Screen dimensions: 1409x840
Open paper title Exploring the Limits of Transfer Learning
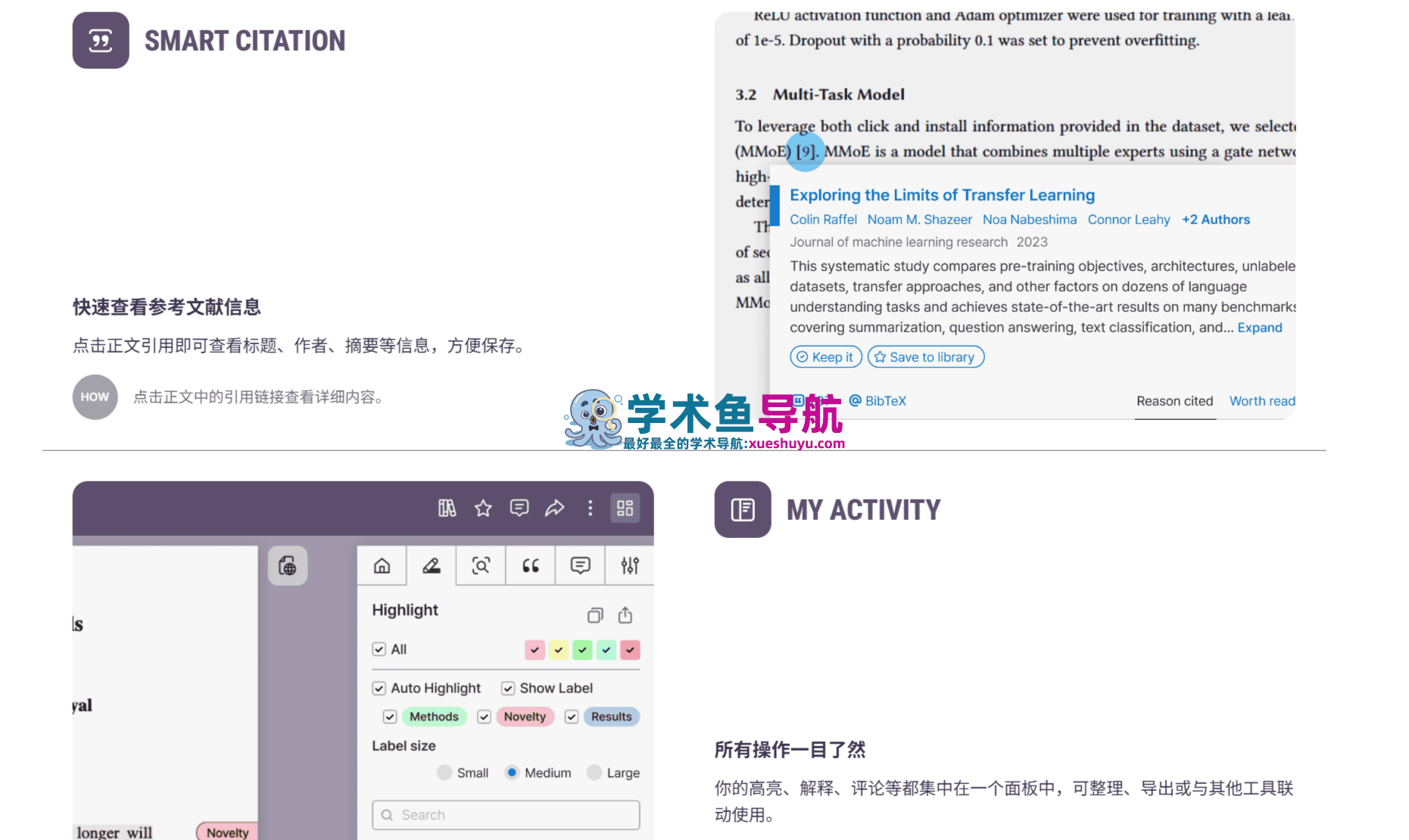click(942, 195)
